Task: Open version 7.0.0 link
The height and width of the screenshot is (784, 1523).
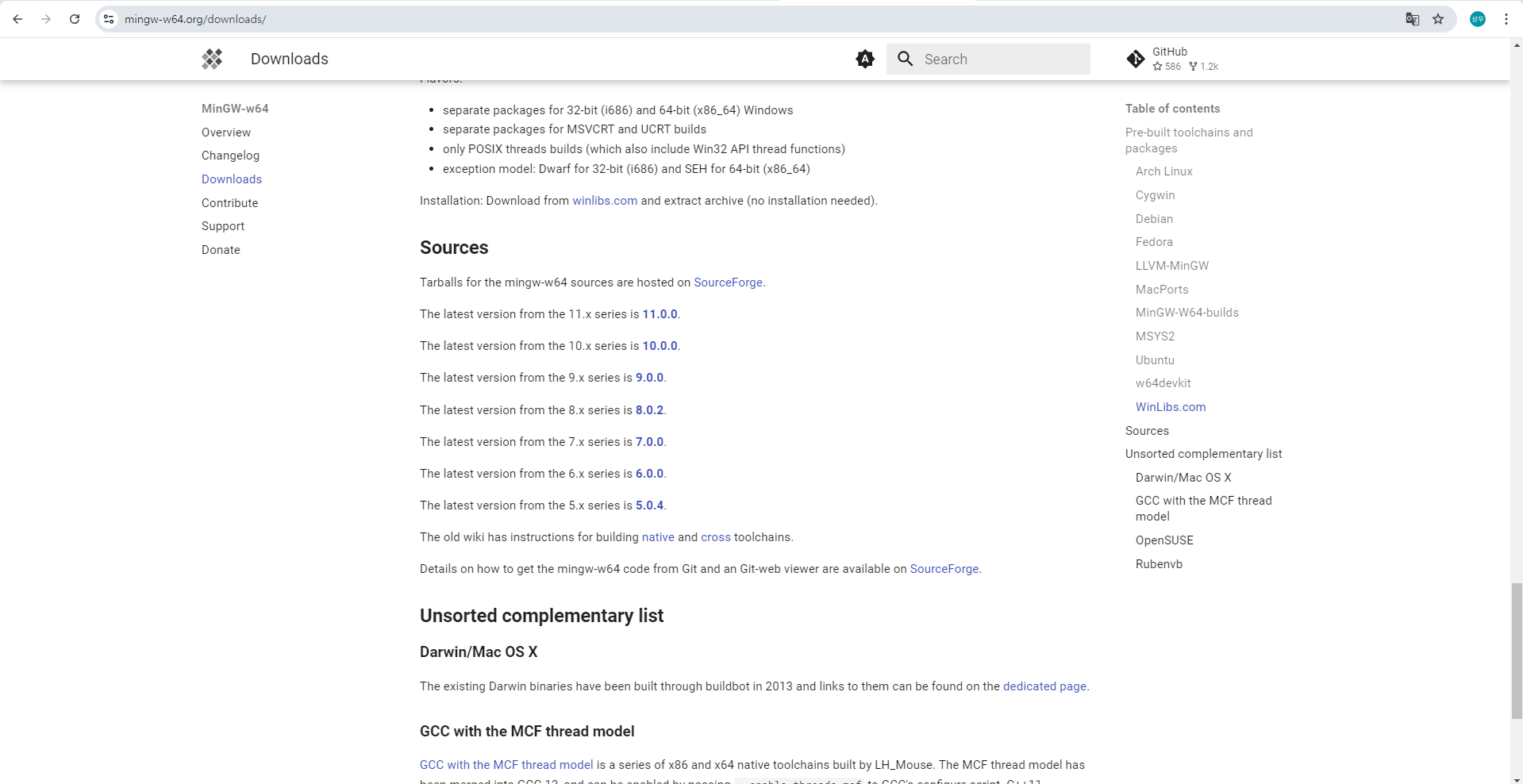Action: [x=649, y=442]
